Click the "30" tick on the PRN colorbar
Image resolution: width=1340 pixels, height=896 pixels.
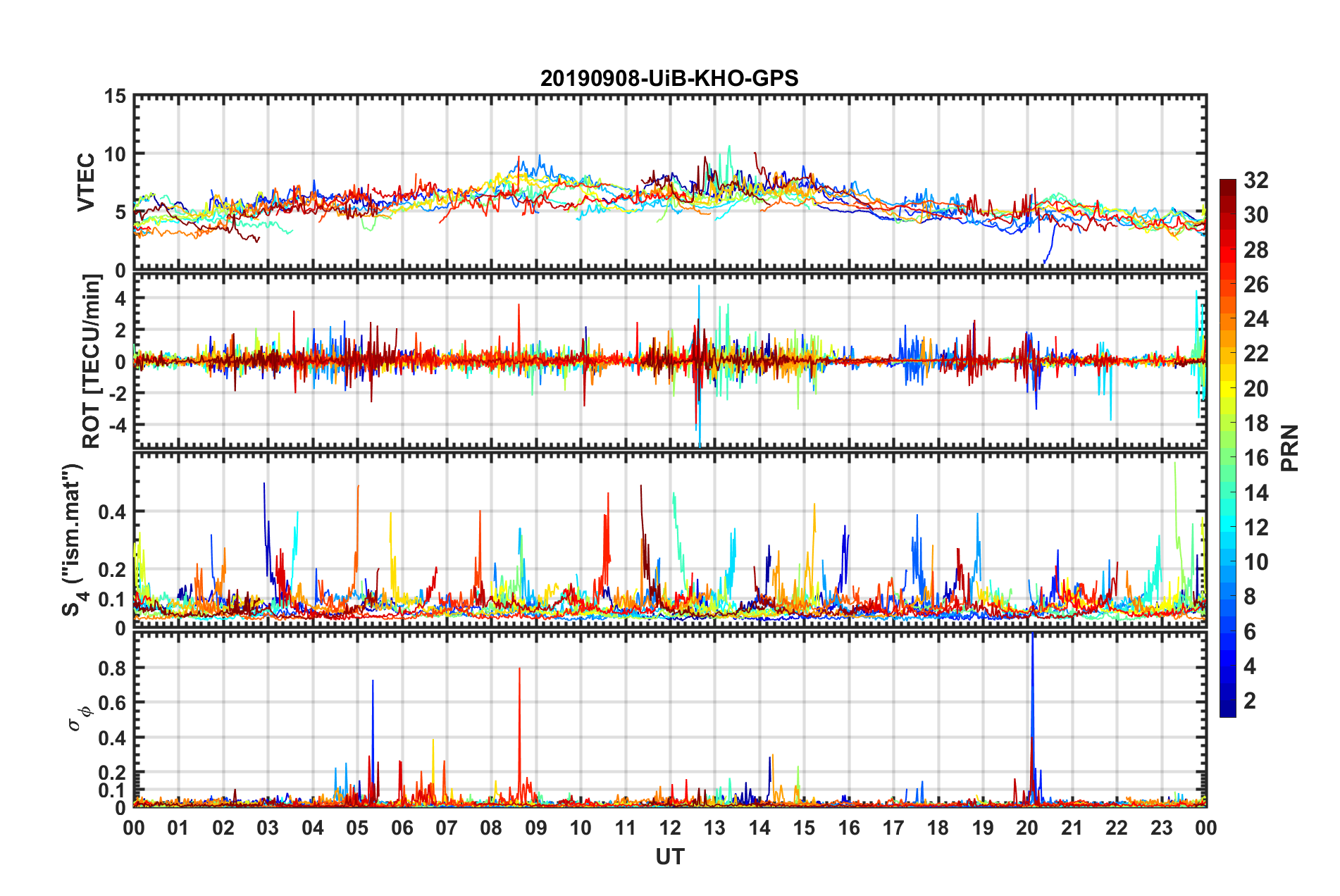coord(1256,215)
